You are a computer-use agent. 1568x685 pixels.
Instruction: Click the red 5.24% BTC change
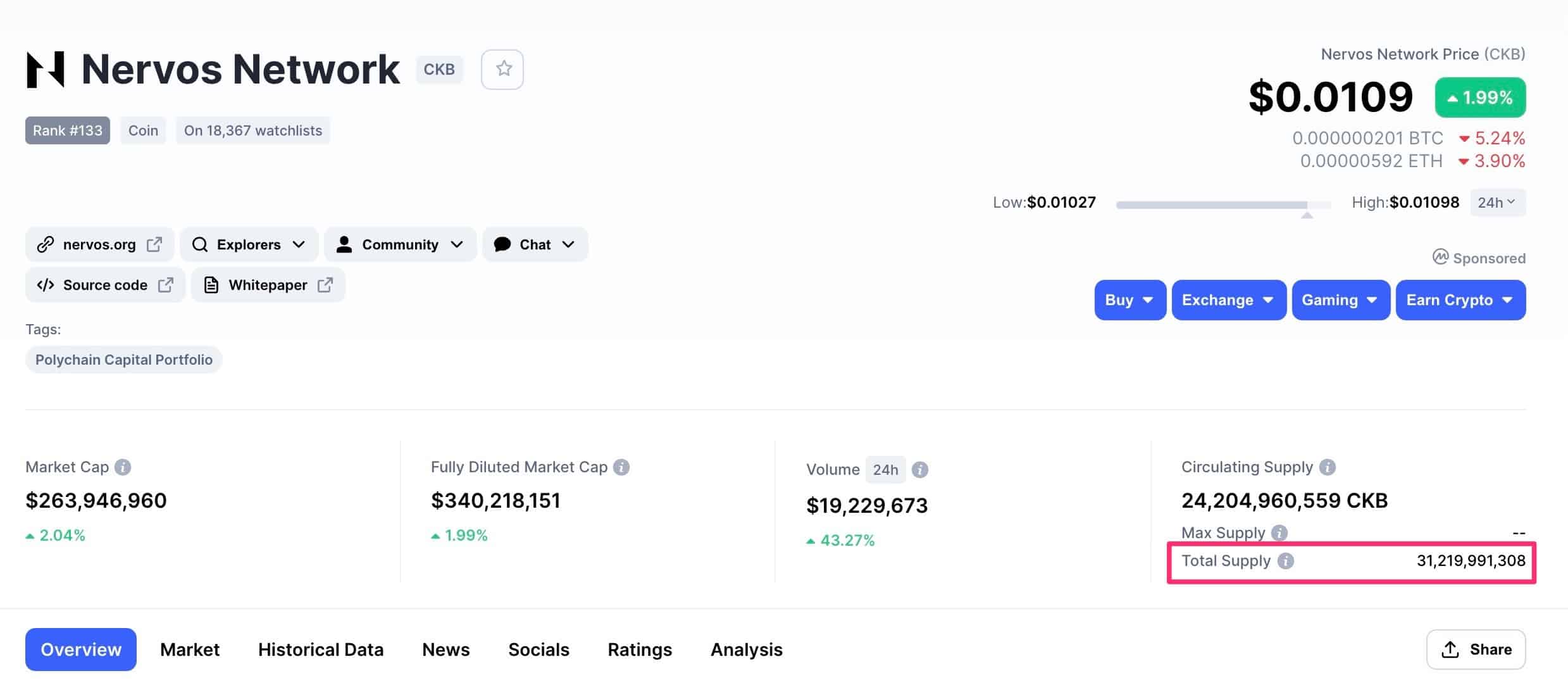click(x=1492, y=138)
